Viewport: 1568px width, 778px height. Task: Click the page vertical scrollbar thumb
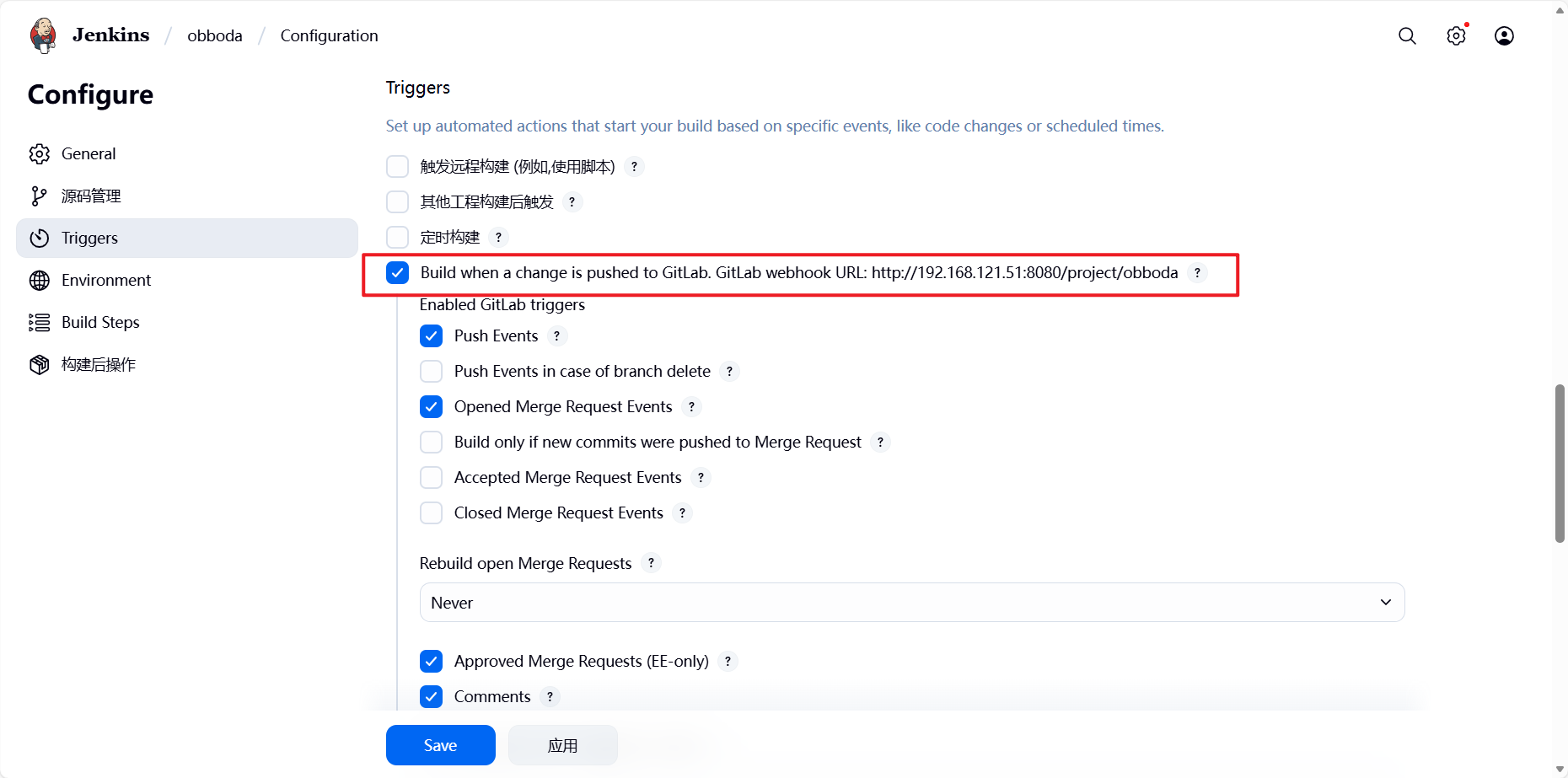pos(1560,464)
